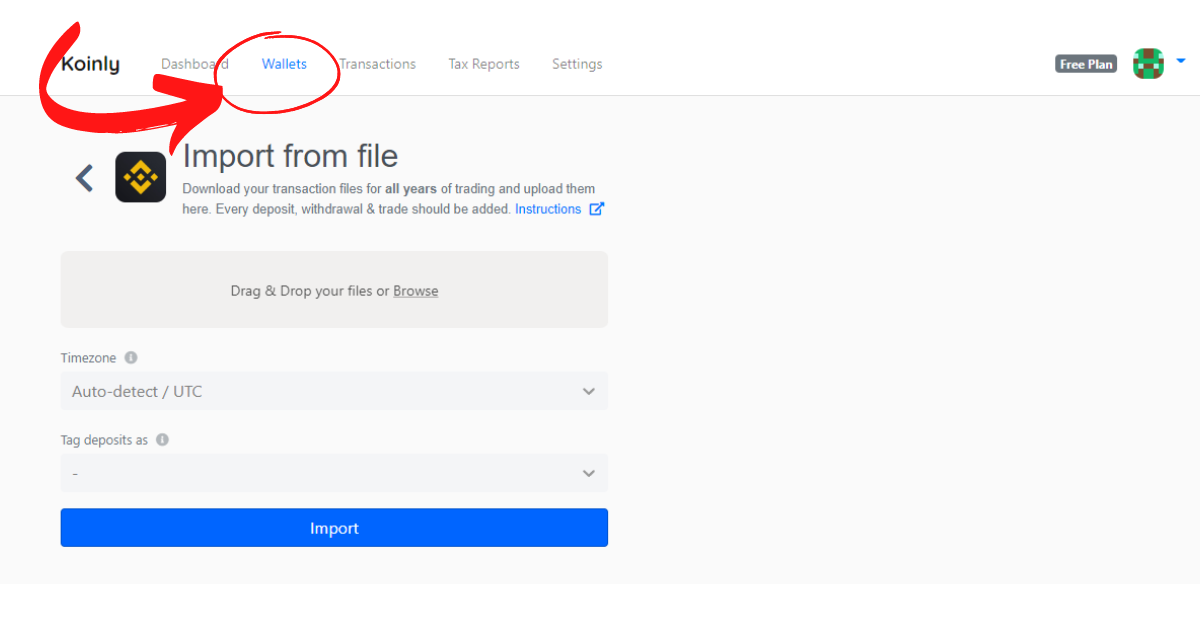
Task: Click the Timezone info icon
Action: point(131,357)
